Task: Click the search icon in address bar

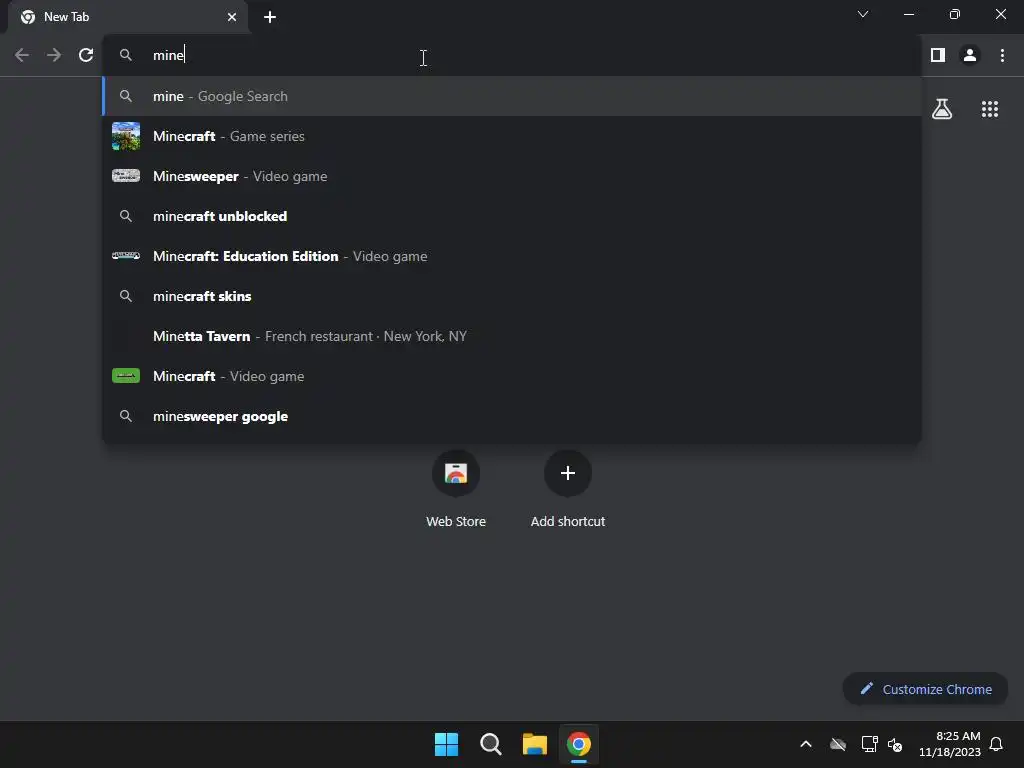Action: click(126, 55)
